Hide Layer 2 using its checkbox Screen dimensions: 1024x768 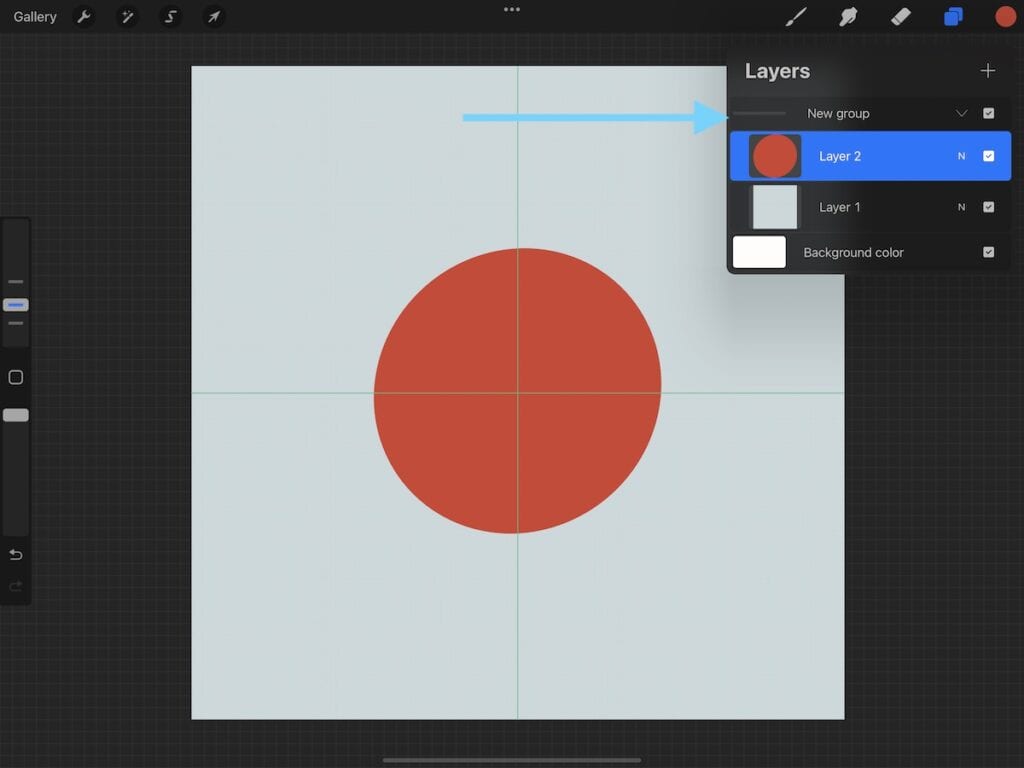988,156
